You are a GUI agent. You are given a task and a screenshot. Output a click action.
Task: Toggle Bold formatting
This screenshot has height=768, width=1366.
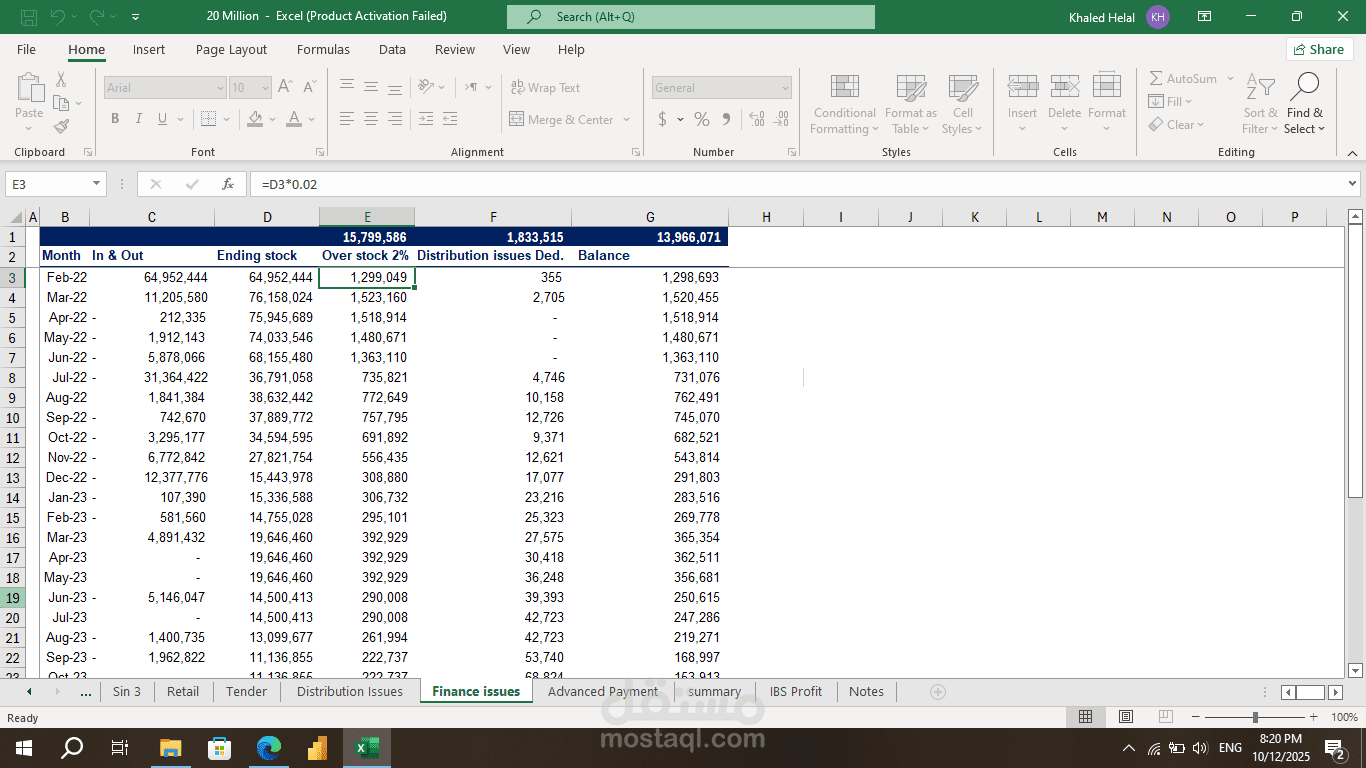115,119
